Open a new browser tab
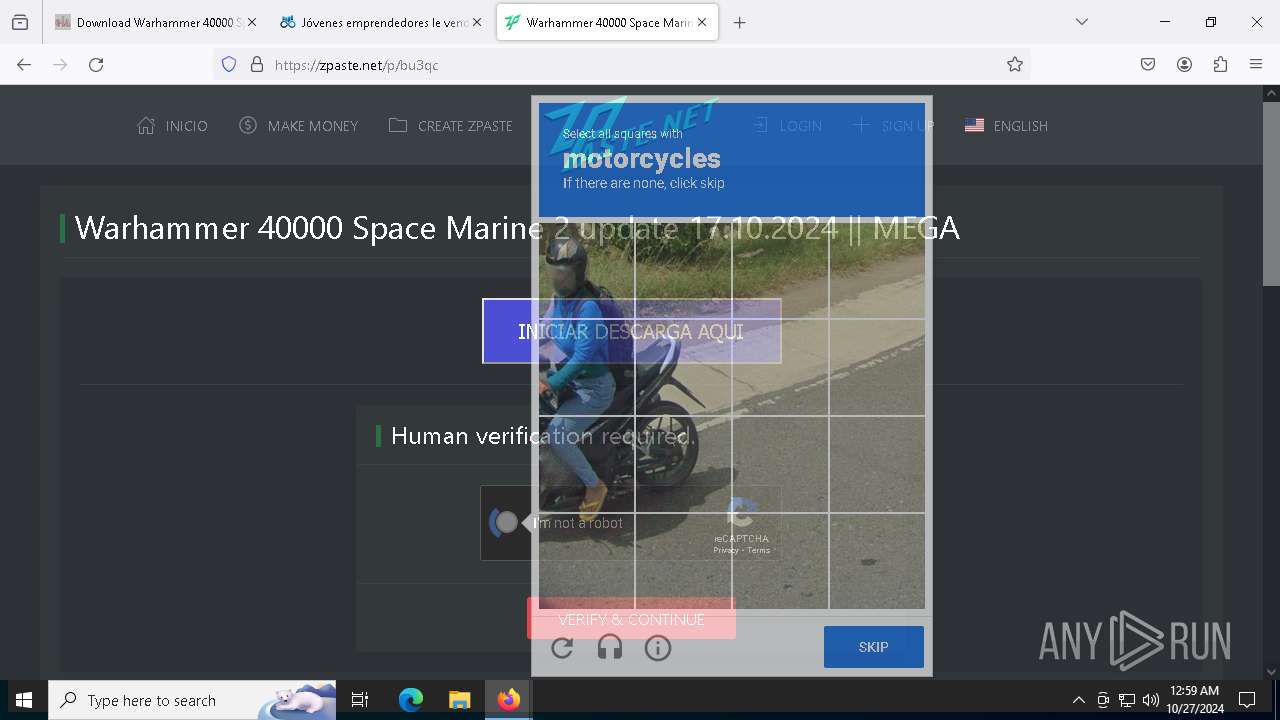The image size is (1280, 720). coord(740,22)
